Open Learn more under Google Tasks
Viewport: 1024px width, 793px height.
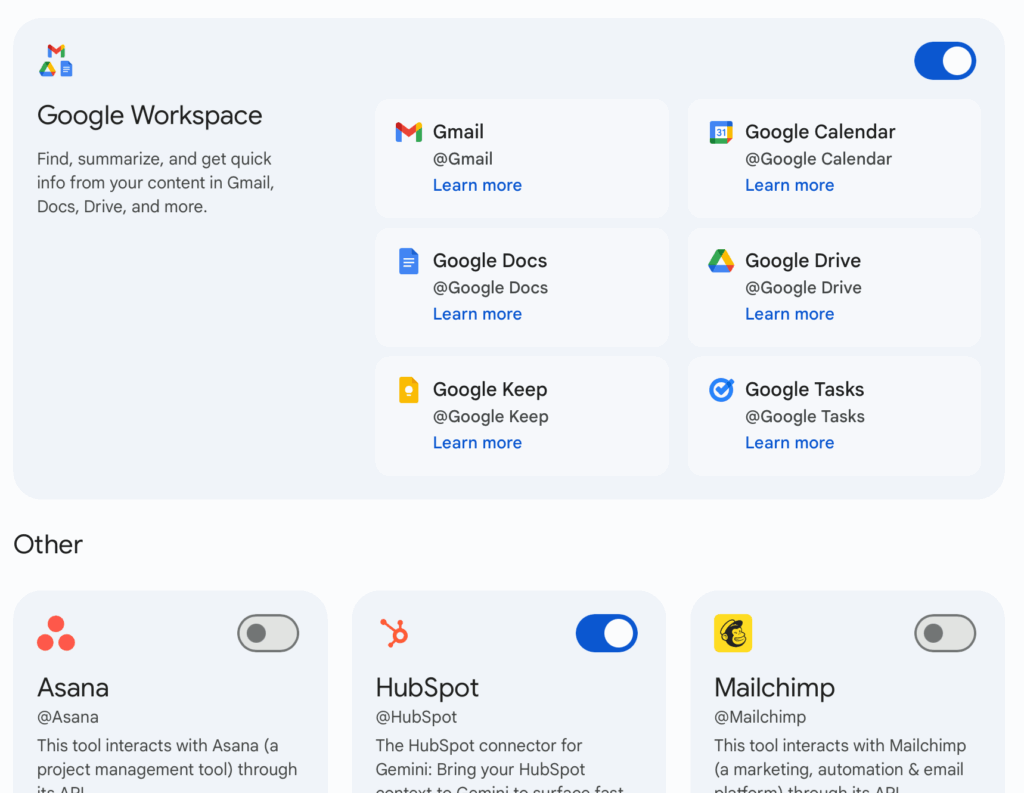[789, 443]
